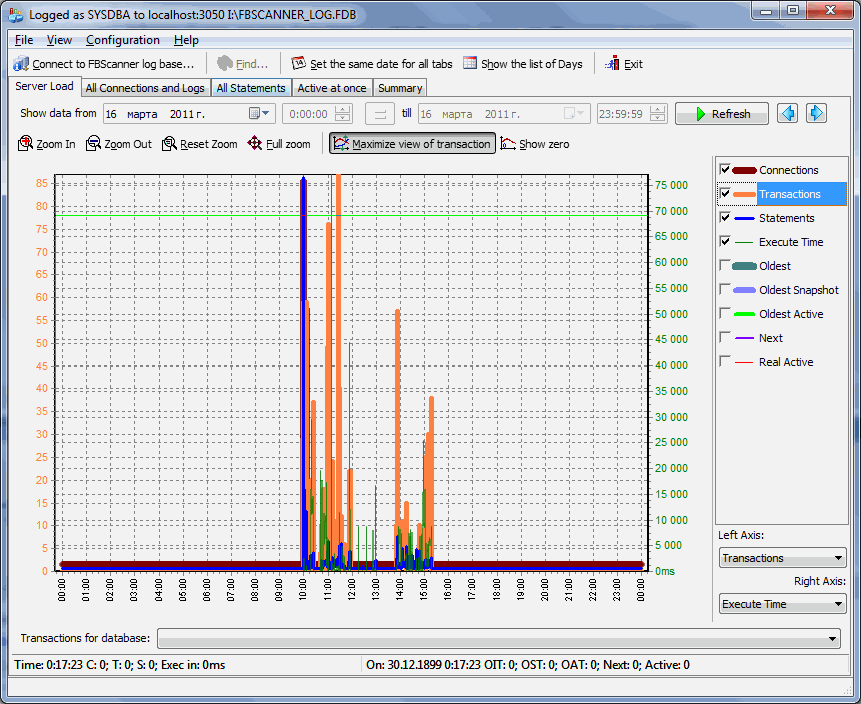Image resolution: width=861 pixels, height=704 pixels.
Task: Toggle Maximize view of transaction
Action: 412,144
